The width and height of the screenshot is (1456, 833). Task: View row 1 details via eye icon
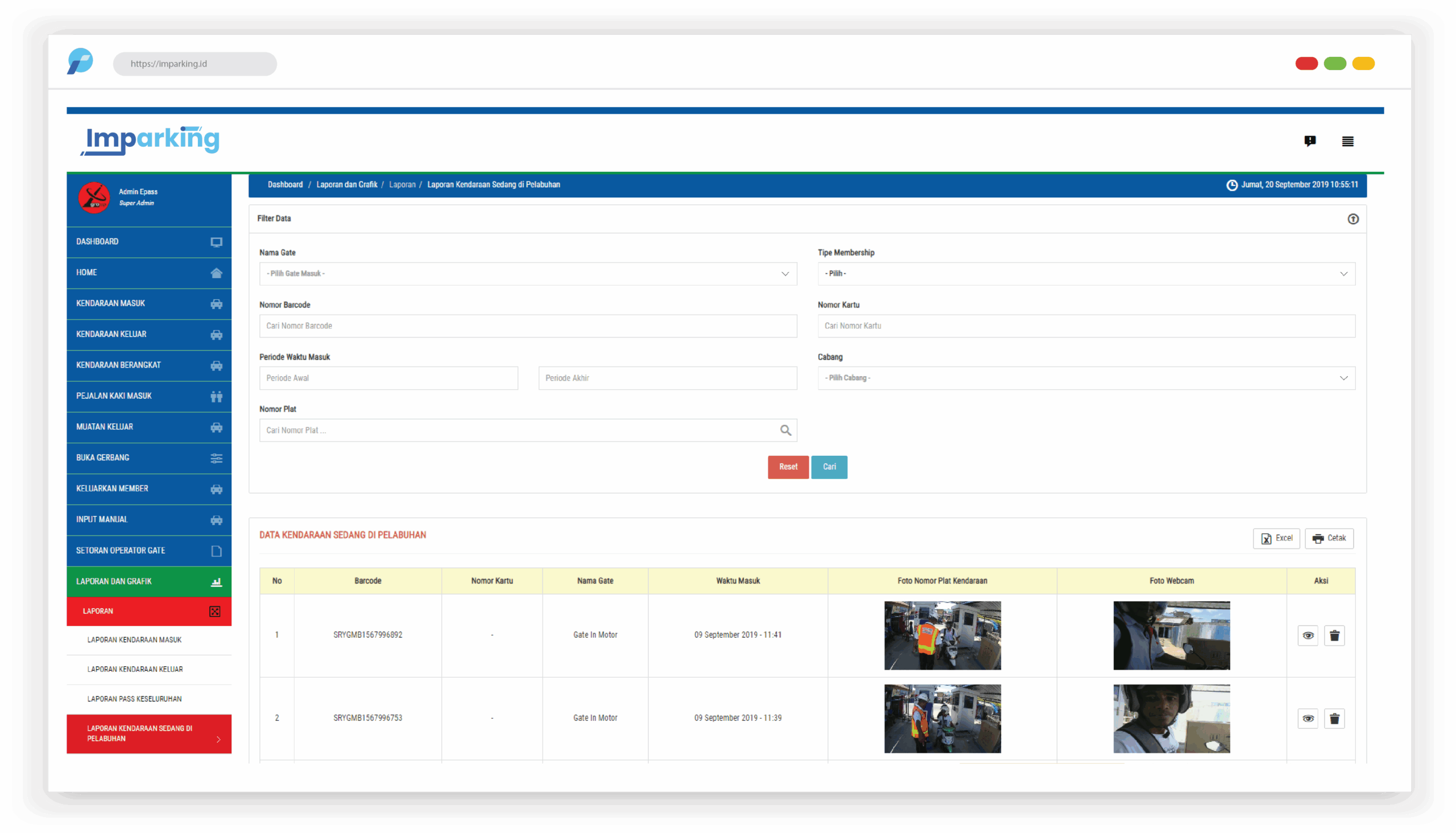tap(1308, 636)
